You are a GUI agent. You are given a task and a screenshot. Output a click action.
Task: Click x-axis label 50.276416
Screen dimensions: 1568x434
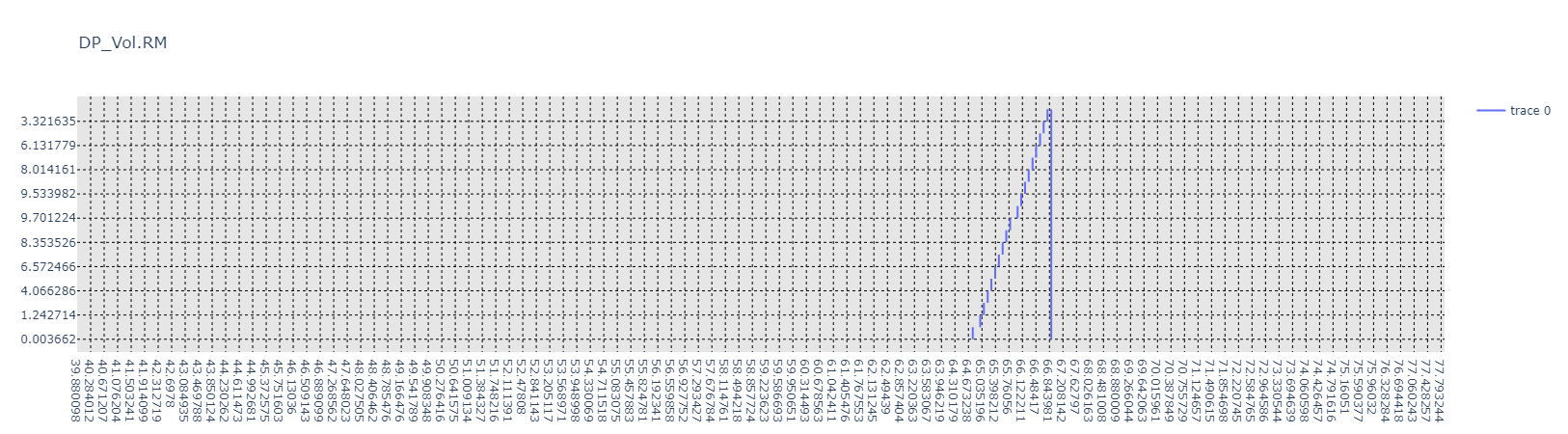pos(441,391)
